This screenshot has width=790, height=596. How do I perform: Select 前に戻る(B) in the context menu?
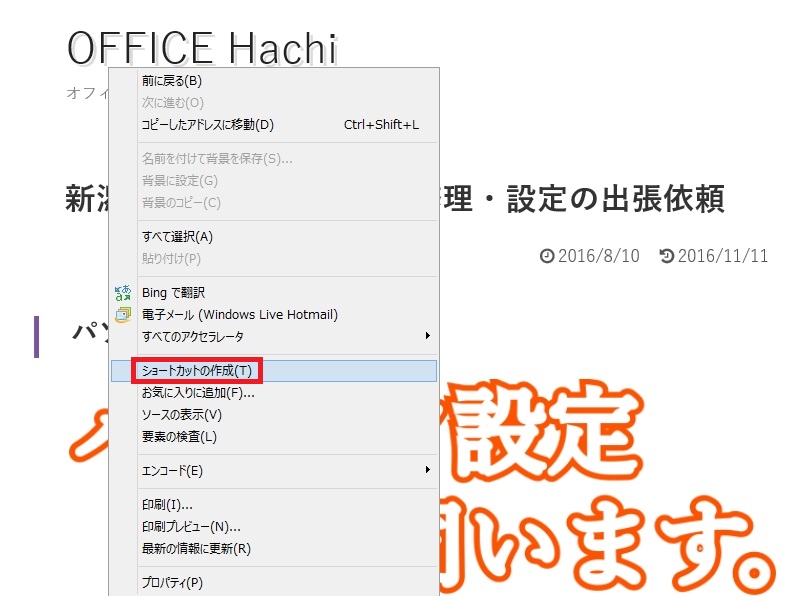[x=274, y=81]
